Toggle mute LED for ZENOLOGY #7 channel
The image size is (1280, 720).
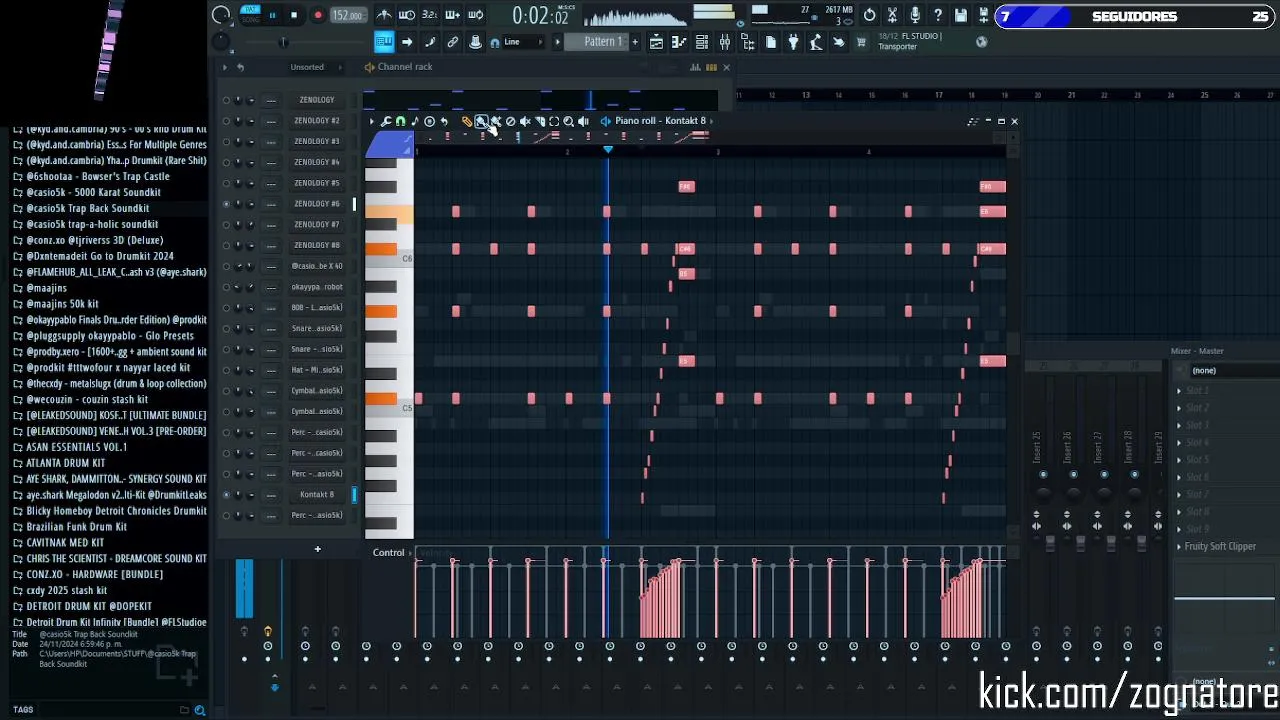(226, 224)
